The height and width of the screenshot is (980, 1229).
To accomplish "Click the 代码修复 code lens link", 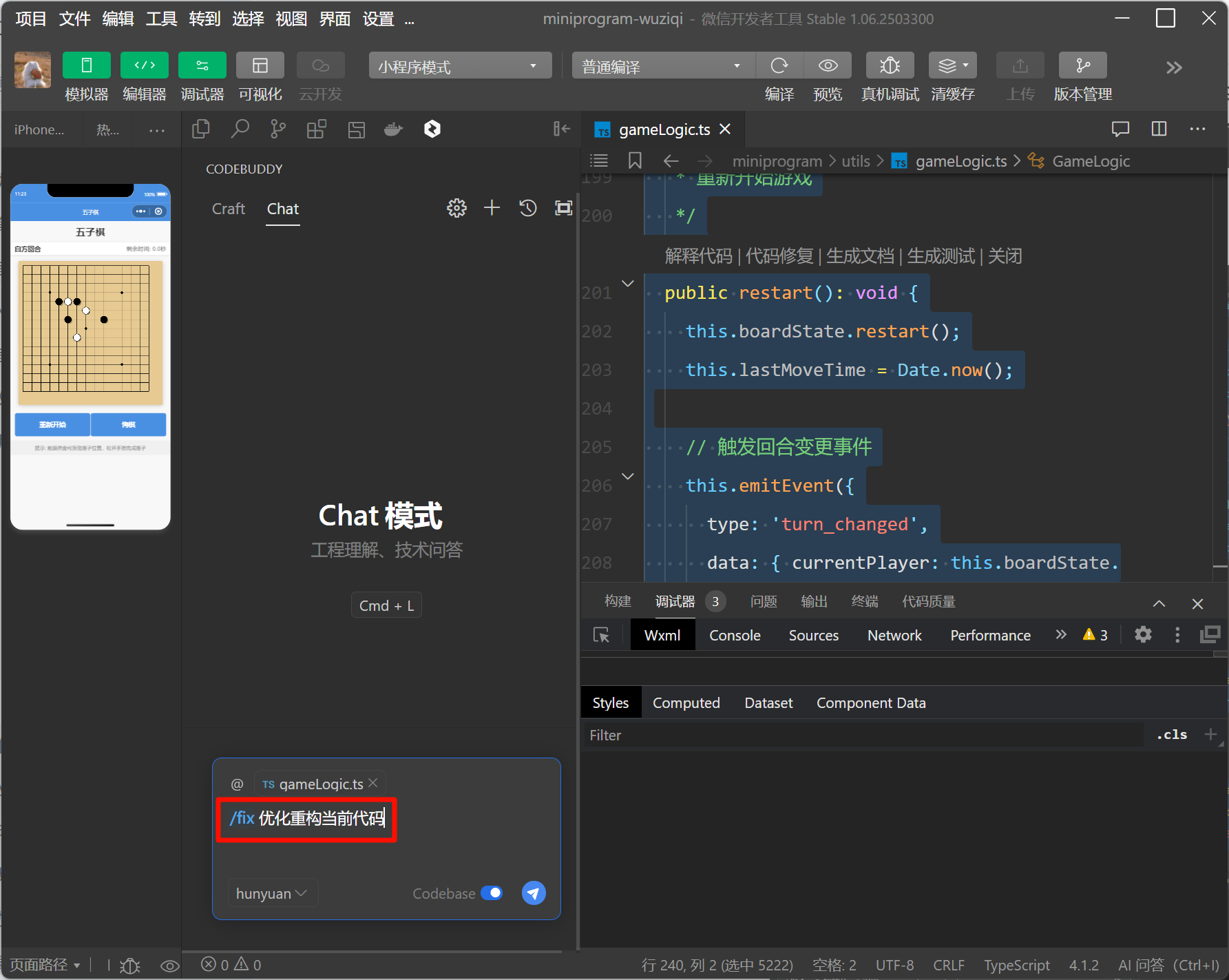I will click(x=779, y=256).
